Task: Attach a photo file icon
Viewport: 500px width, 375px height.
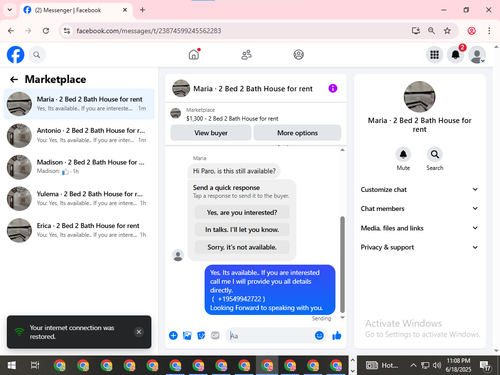Action: click(187, 335)
